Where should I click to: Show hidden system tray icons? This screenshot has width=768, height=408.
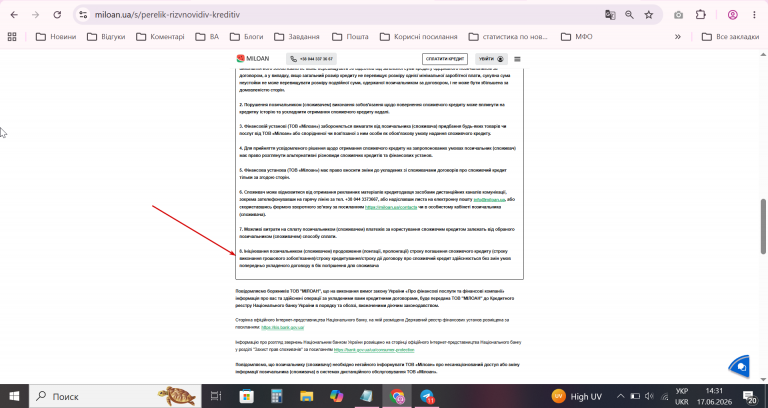tap(620, 396)
